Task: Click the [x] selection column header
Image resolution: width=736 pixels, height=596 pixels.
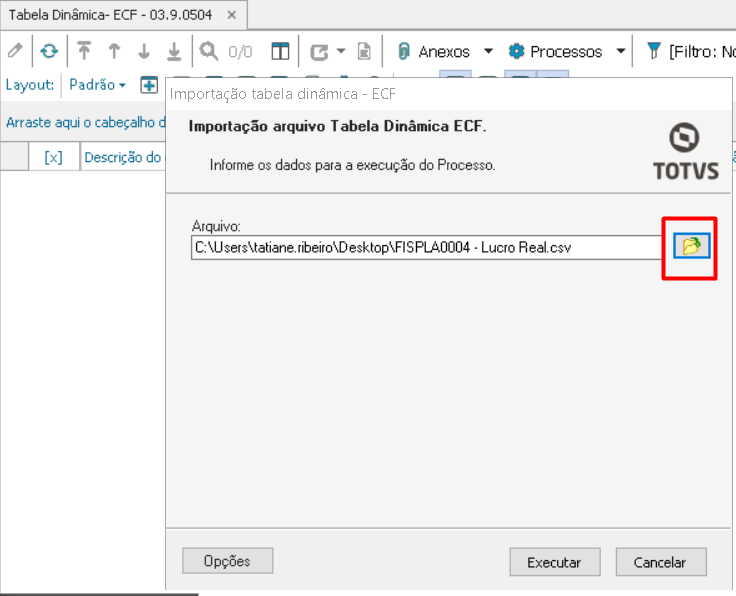Action: (x=54, y=157)
